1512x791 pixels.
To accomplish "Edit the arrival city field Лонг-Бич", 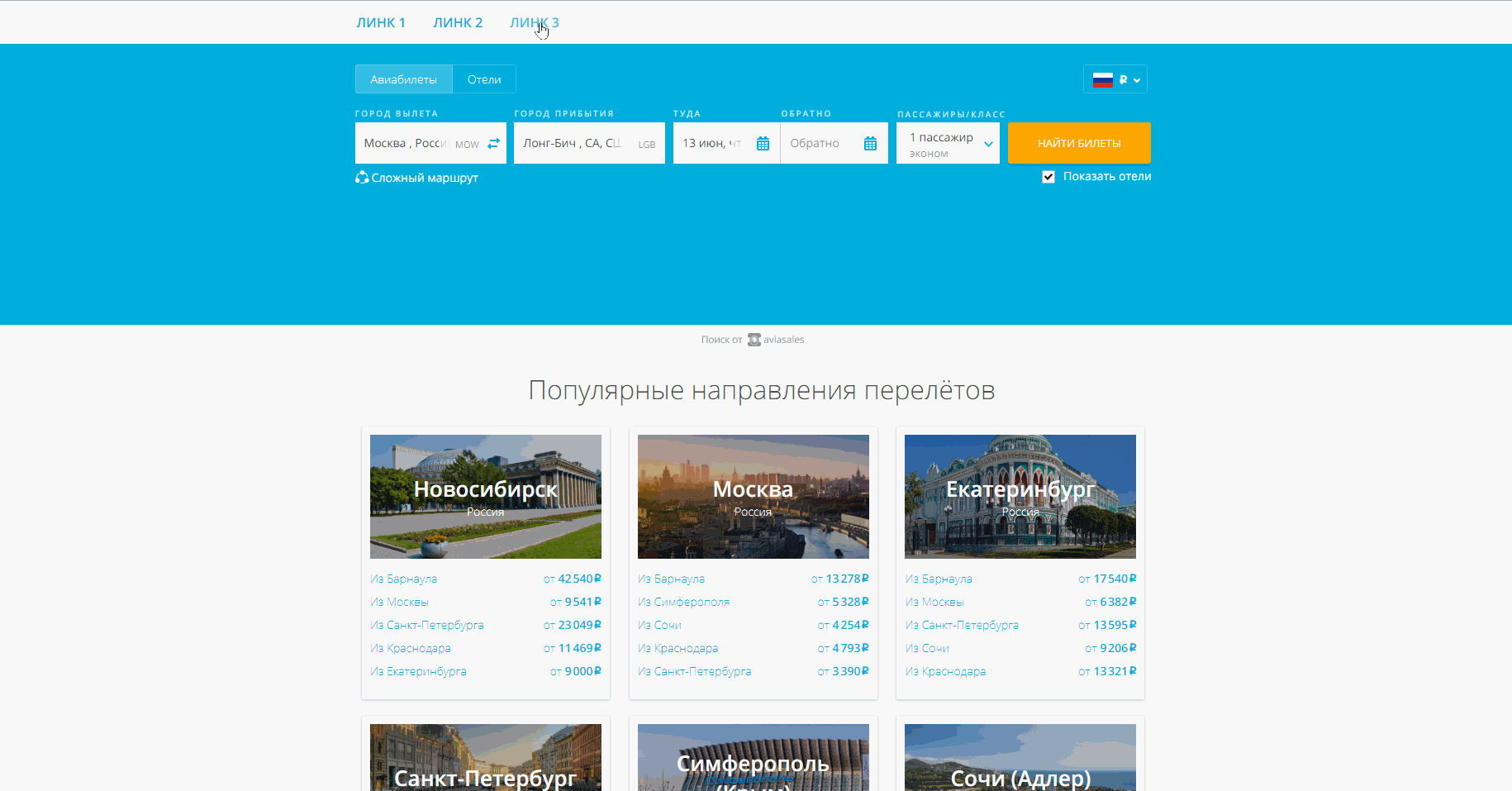I will [589, 143].
